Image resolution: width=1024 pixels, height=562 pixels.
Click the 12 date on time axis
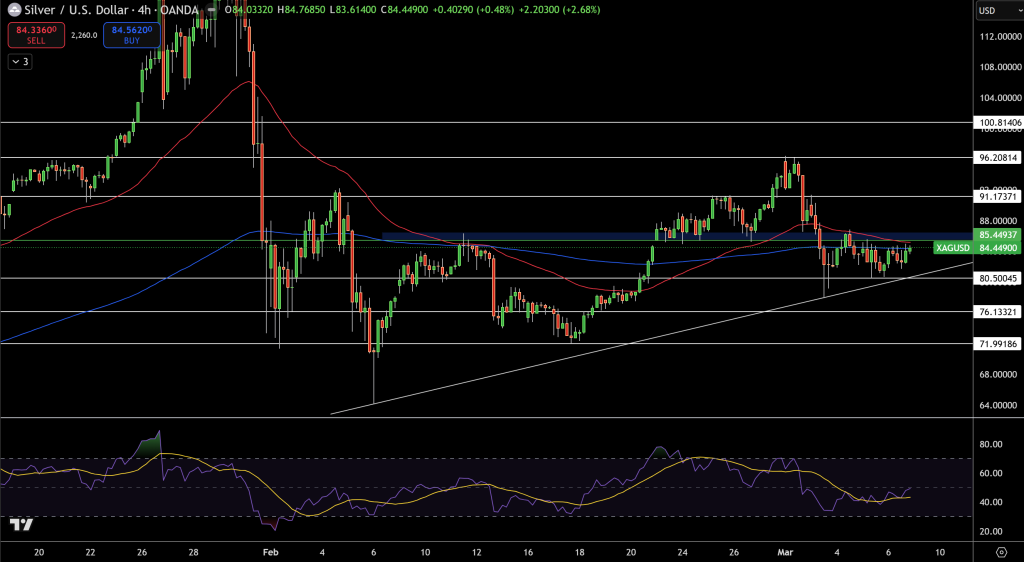click(x=477, y=552)
